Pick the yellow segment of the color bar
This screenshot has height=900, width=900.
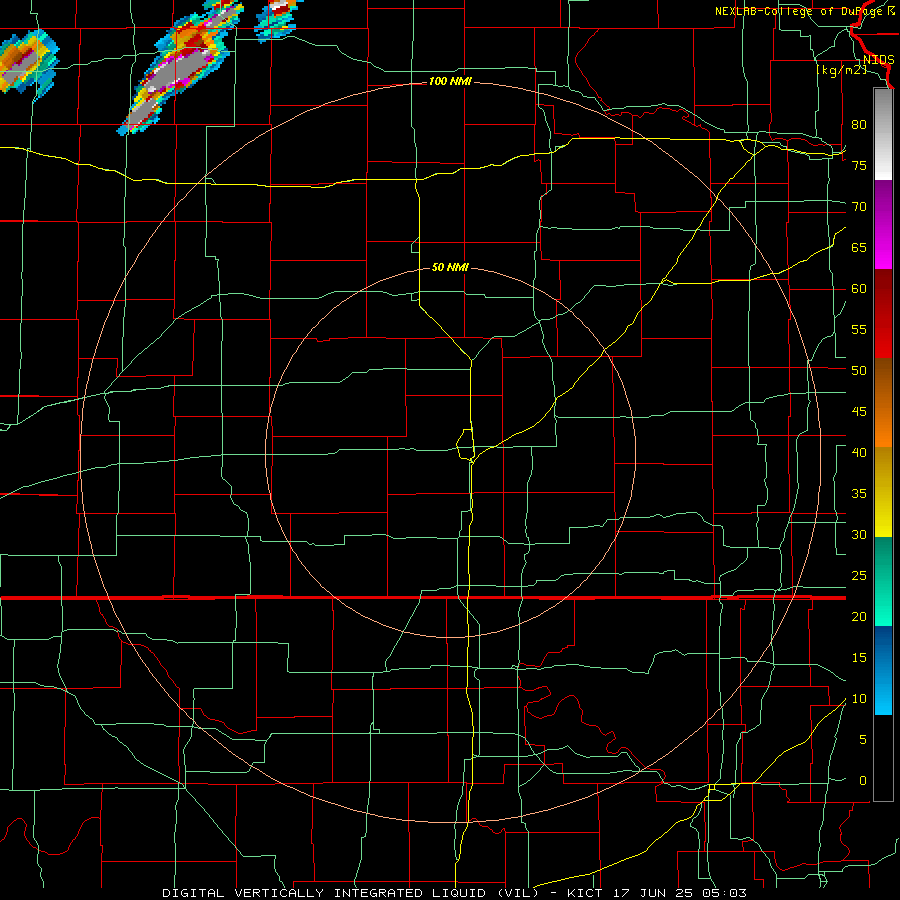pyautogui.click(x=883, y=492)
